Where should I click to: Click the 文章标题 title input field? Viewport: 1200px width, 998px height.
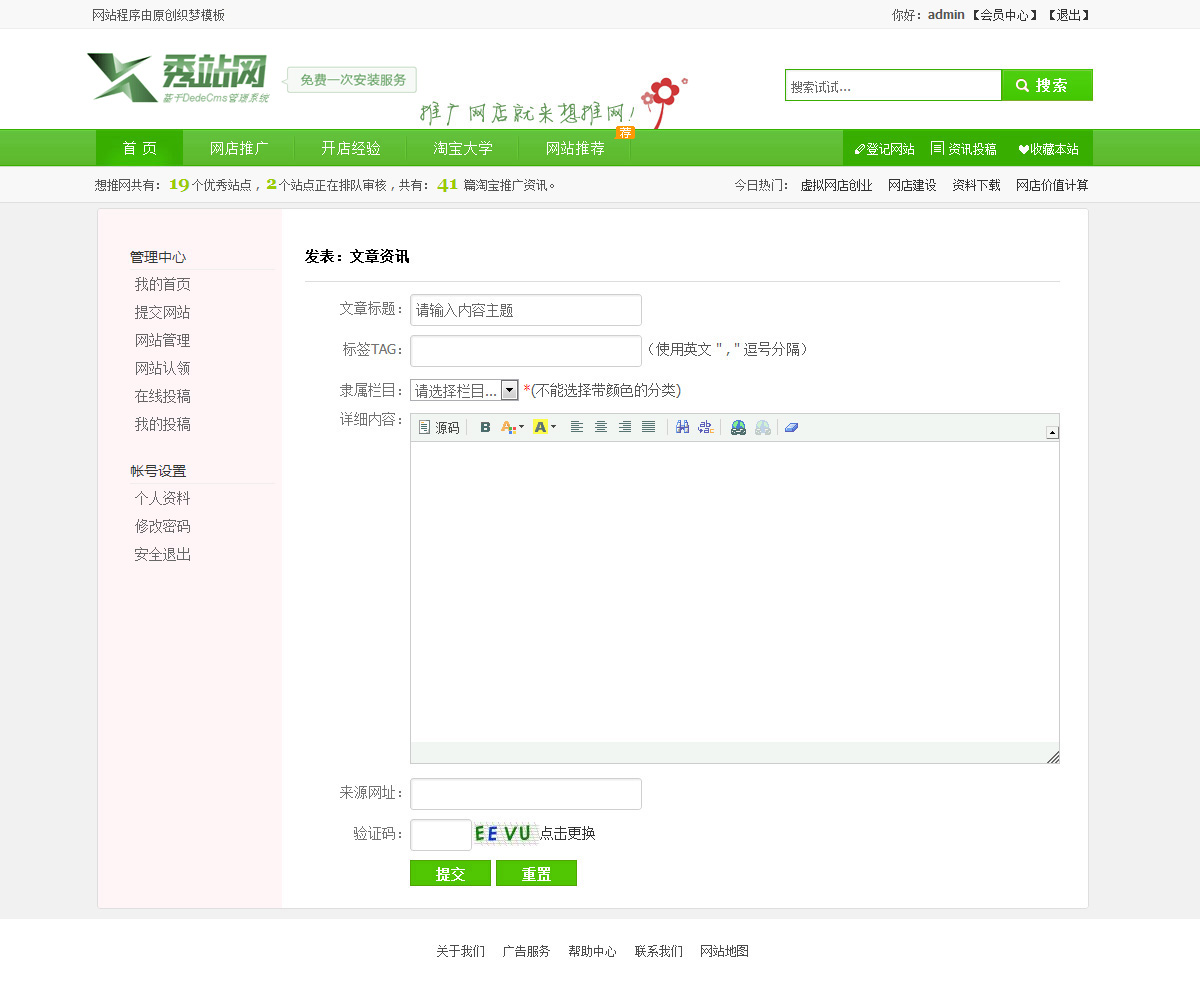pyautogui.click(x=526, y=310)
